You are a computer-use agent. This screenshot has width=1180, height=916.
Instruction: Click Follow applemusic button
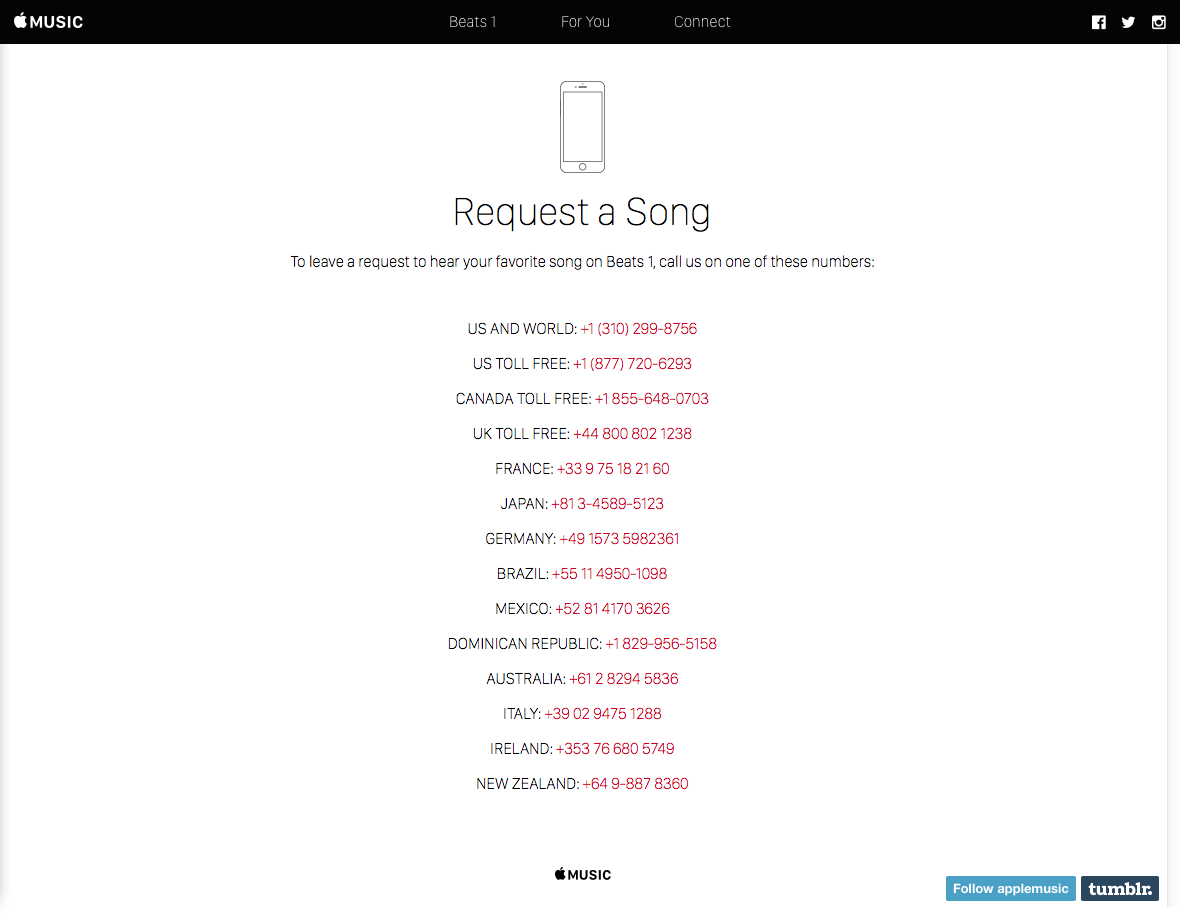(1011, 888)
